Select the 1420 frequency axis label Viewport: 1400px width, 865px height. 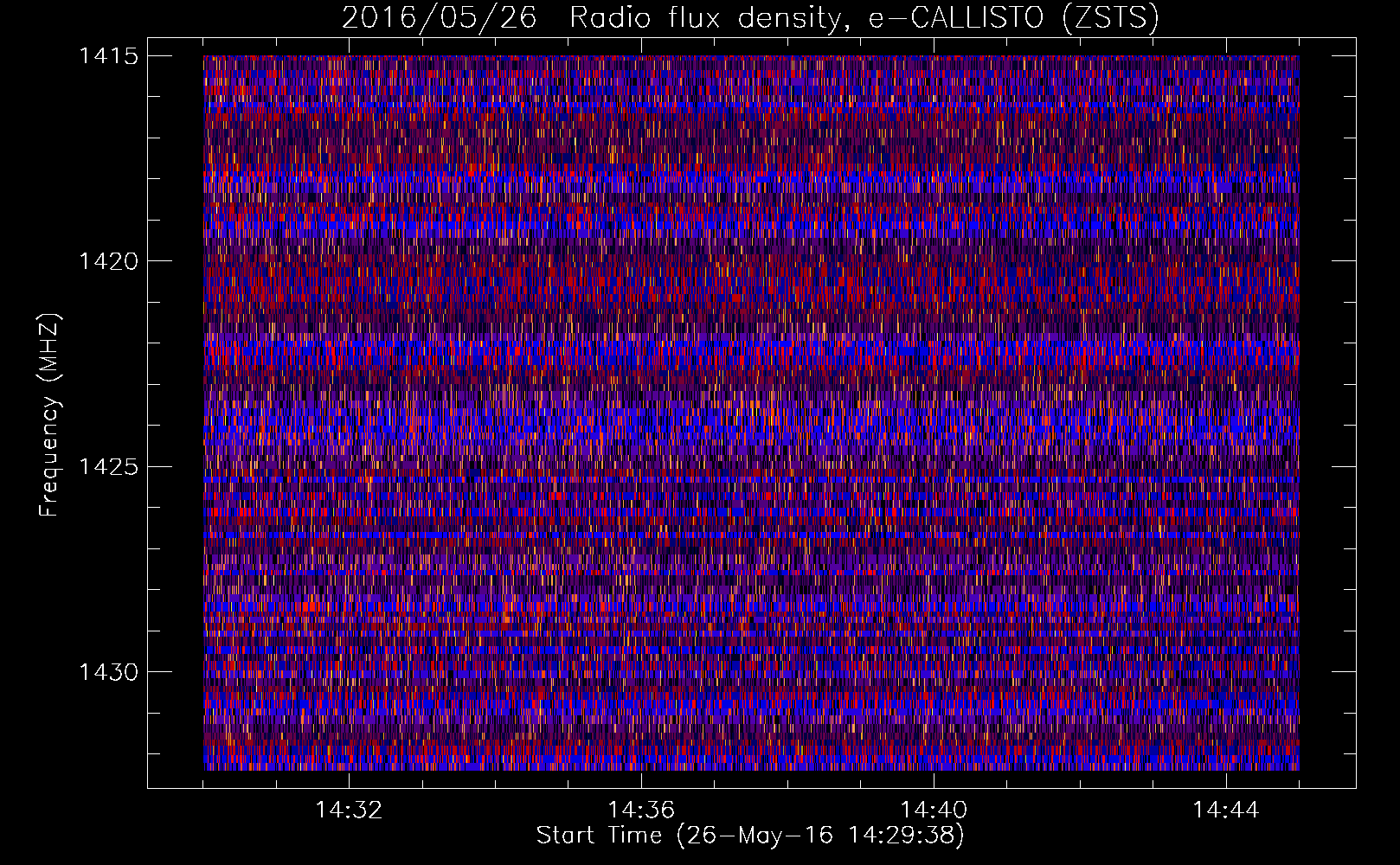[108, 261]
